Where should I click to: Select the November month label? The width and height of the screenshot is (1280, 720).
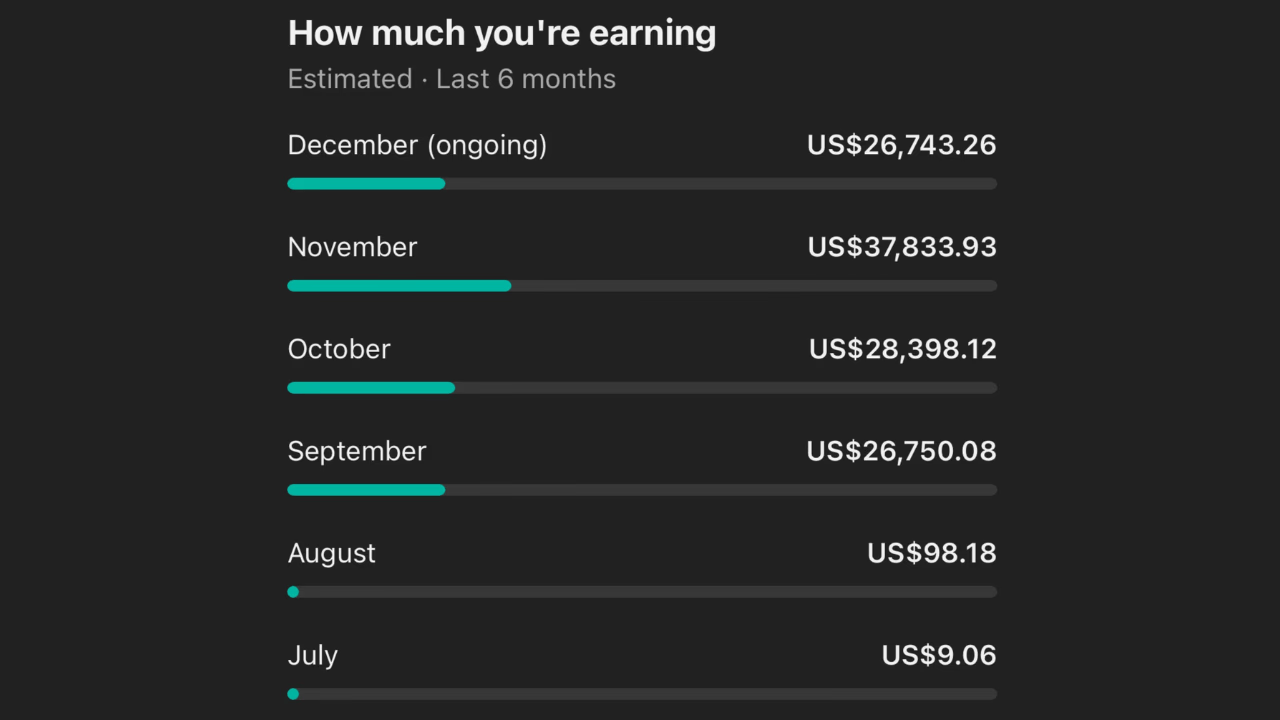(x=352, y=247)
